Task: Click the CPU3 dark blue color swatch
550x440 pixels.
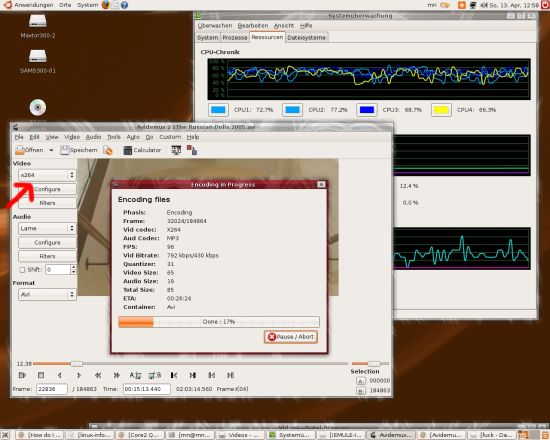Action: tap(367, 110)
